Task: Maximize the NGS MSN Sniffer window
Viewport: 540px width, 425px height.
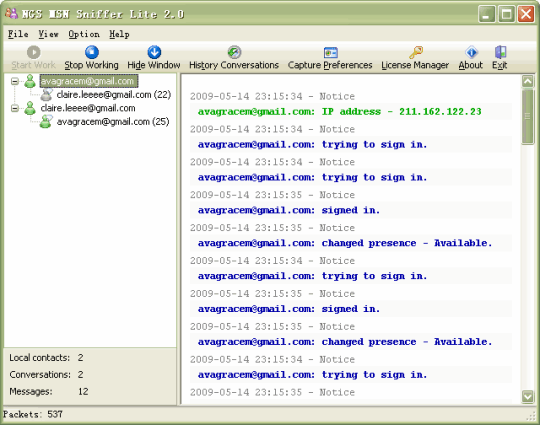Action: [507, 14]
